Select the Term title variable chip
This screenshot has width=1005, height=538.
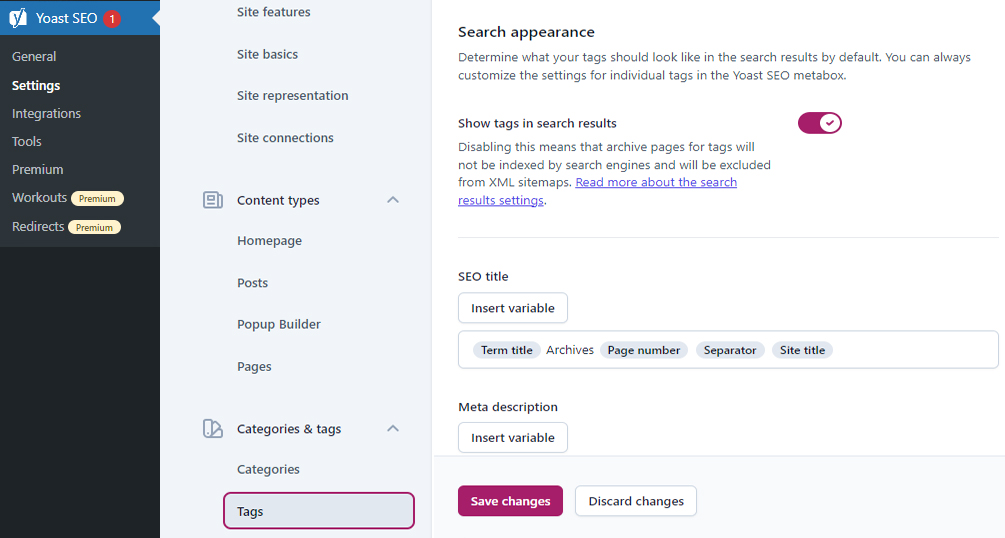(506, 350)
